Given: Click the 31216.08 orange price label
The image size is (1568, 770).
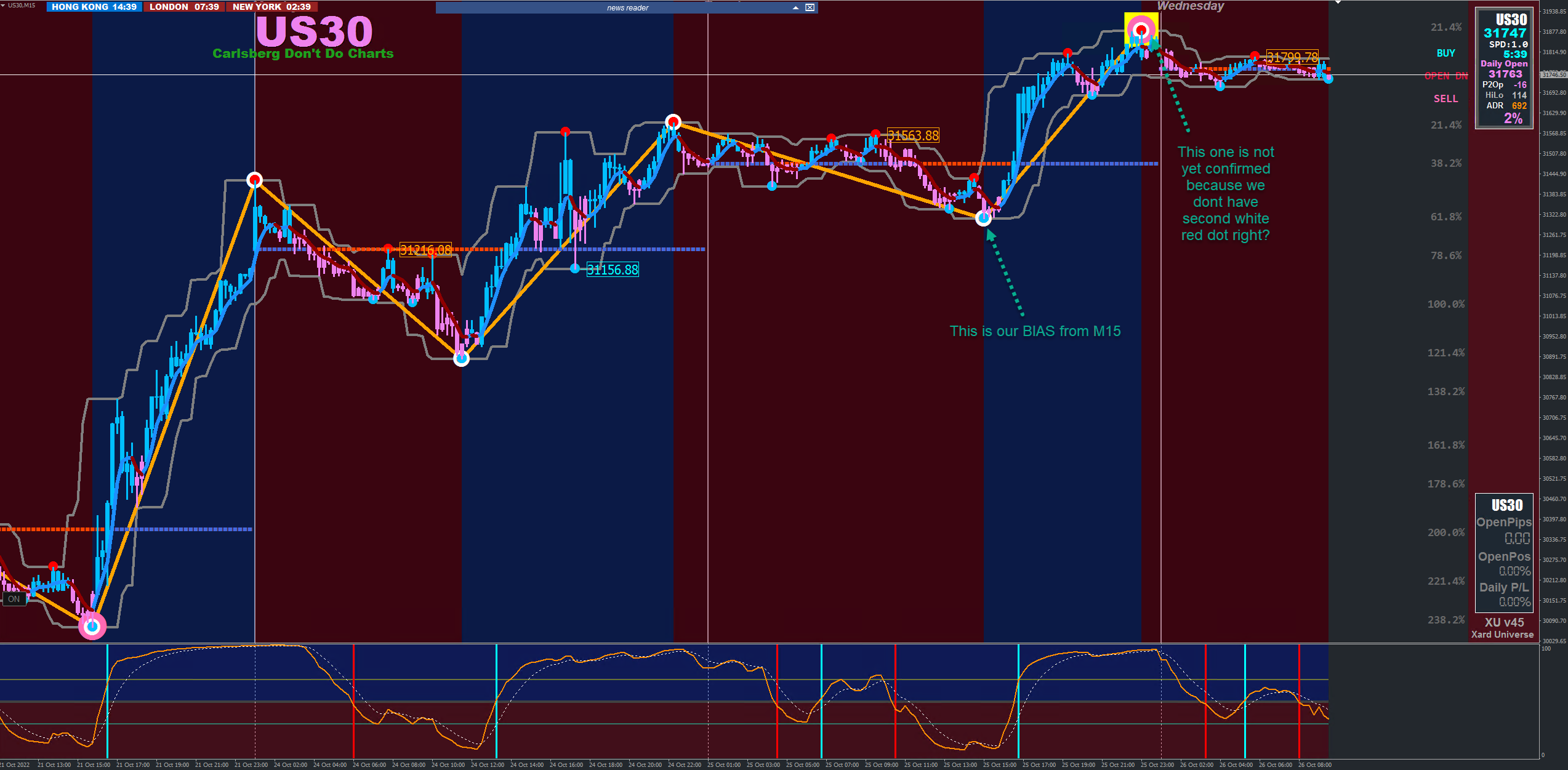Looking at the screenshot, I should (425, 249).
